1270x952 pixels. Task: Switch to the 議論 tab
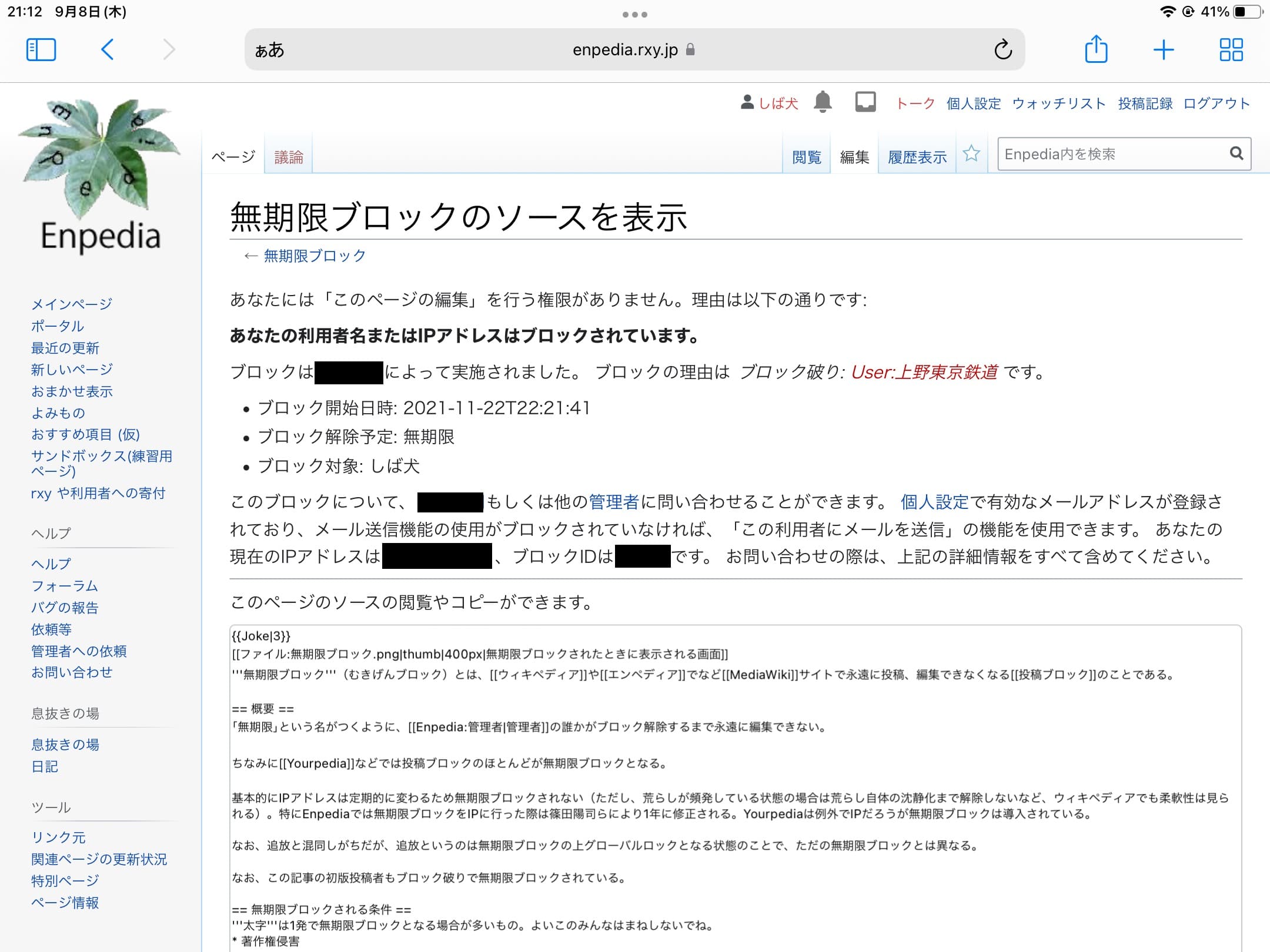289,157
